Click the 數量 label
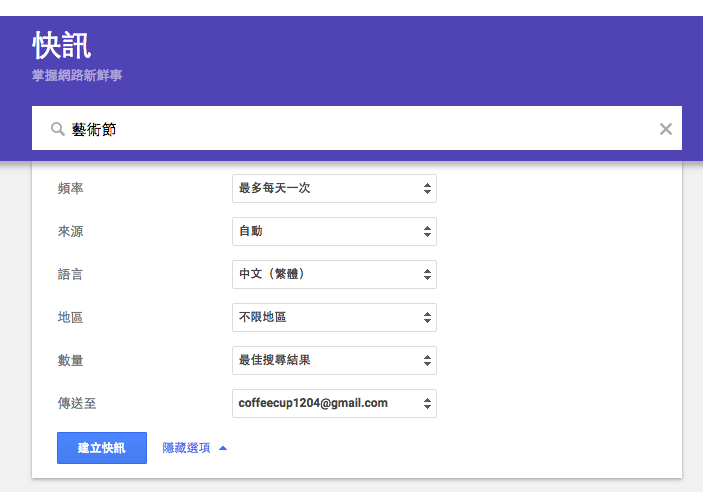Image resolution: width=703 pixels, height=492 pixels. coord(70,361)
